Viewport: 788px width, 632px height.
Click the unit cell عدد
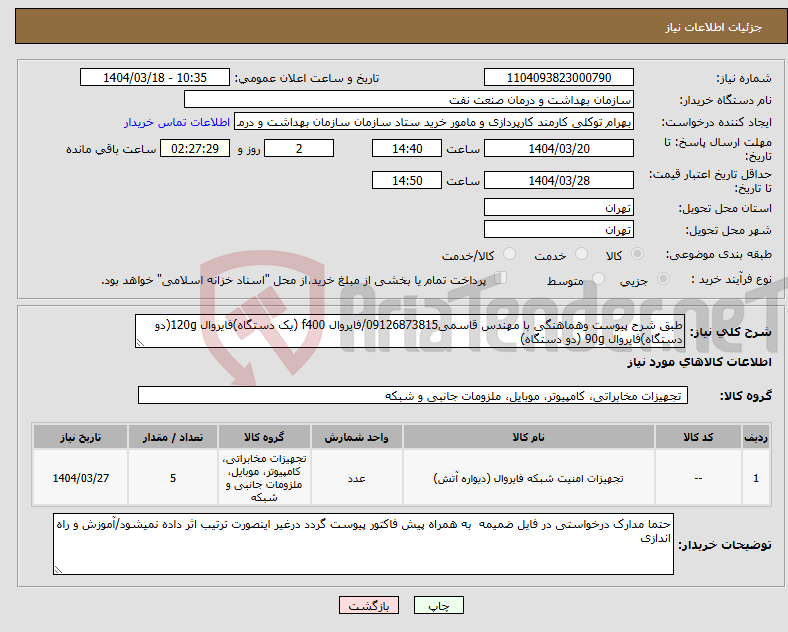coord(356,478)
